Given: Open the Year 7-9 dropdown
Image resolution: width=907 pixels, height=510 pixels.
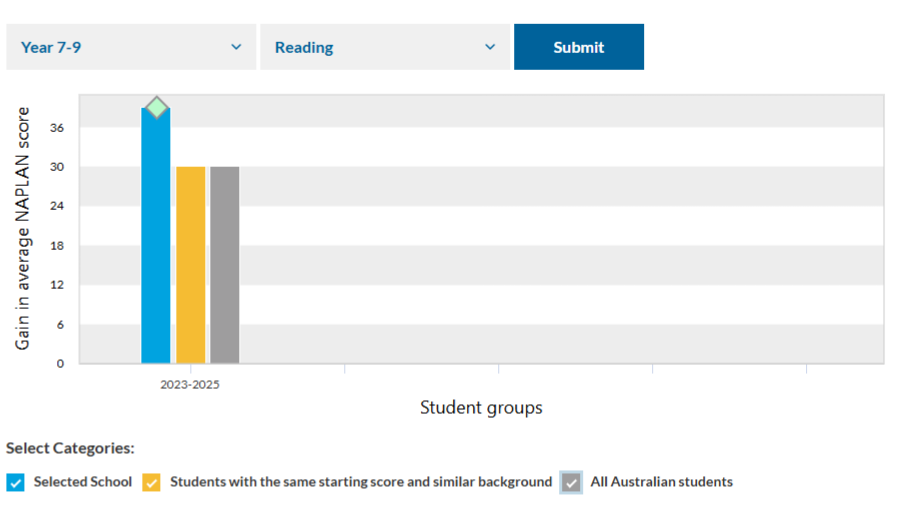Looking at the screenshot, I should [130, 47].
